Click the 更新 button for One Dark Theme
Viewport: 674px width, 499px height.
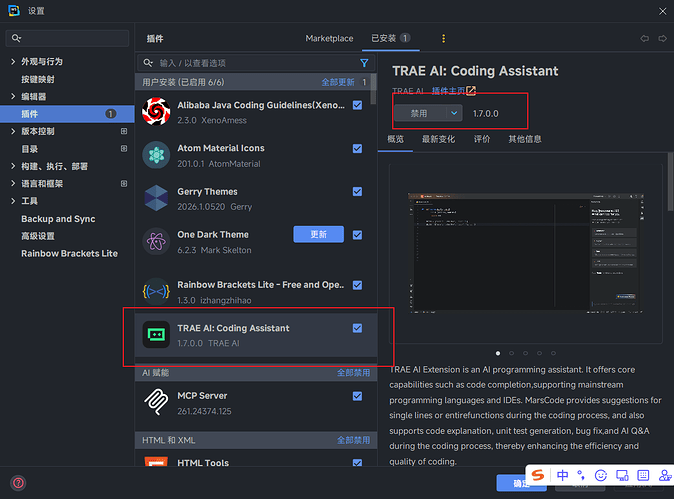tap(319, 234)
